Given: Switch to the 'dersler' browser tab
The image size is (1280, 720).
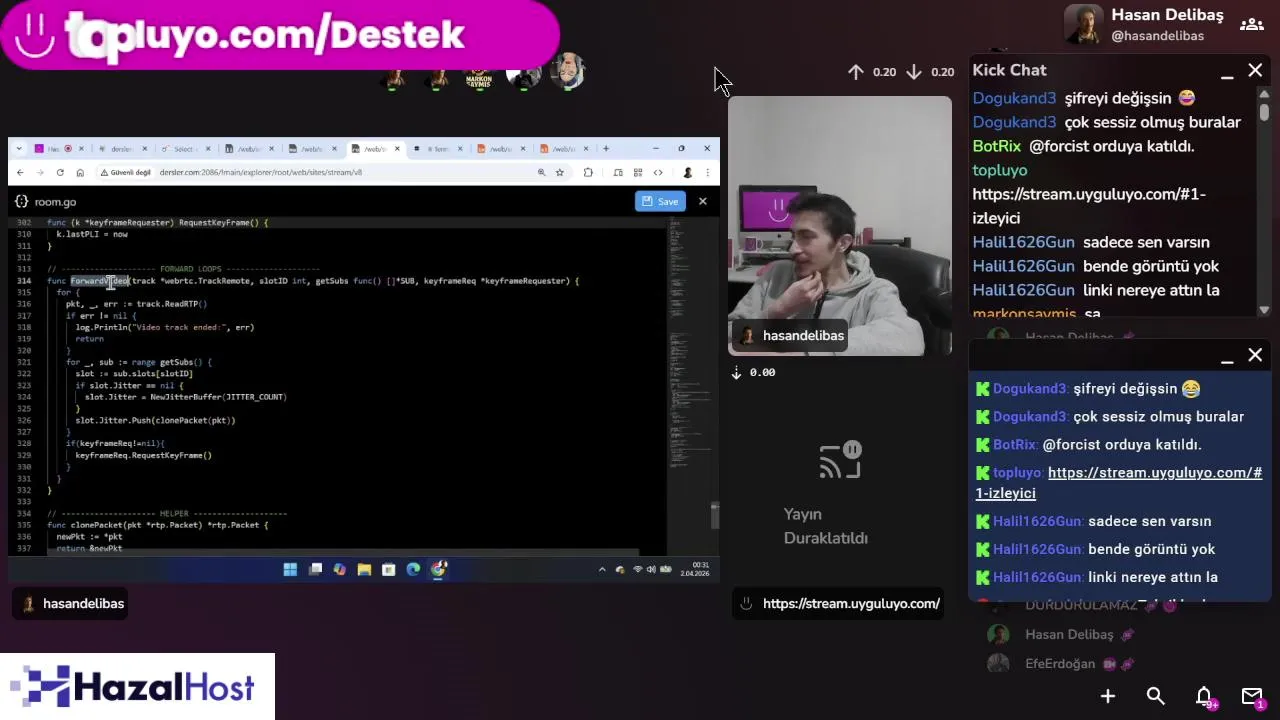Looking at the screenshot, I should (122, 149).
